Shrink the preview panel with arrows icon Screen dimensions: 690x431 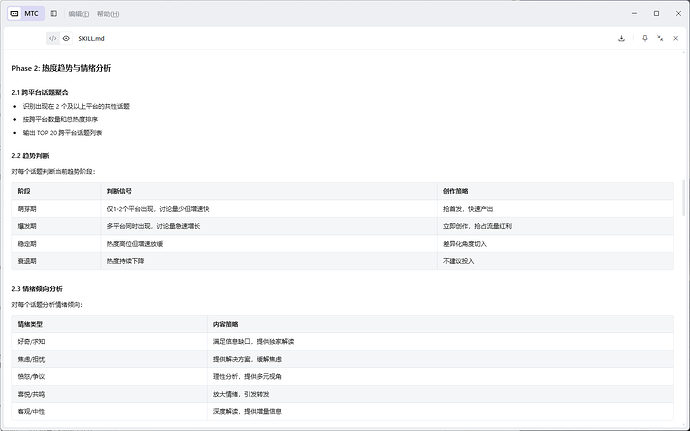pyautogui.click(x=660, y=38)
